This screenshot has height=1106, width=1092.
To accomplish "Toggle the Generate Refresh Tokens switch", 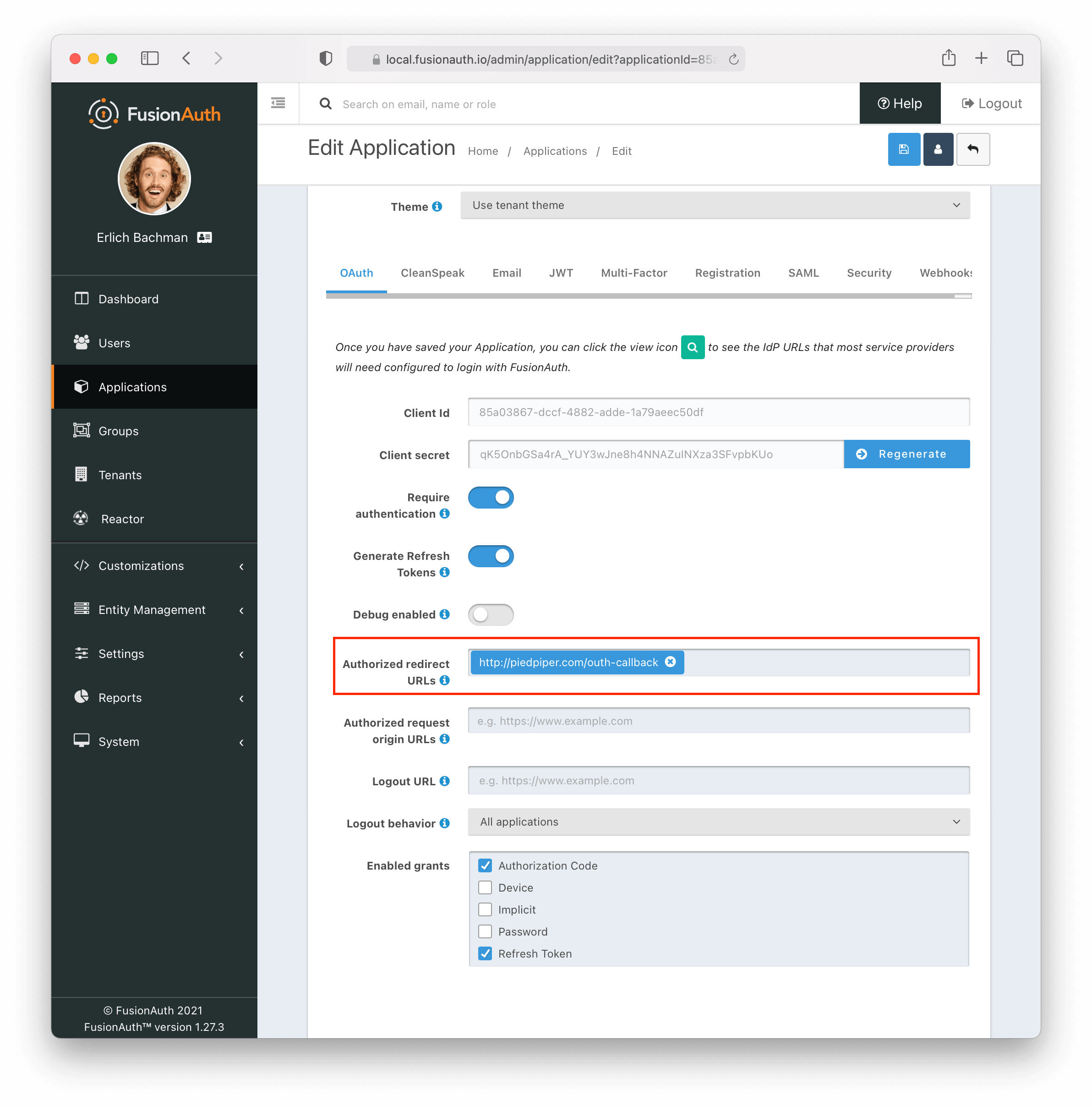I will [x=491, y=555].
